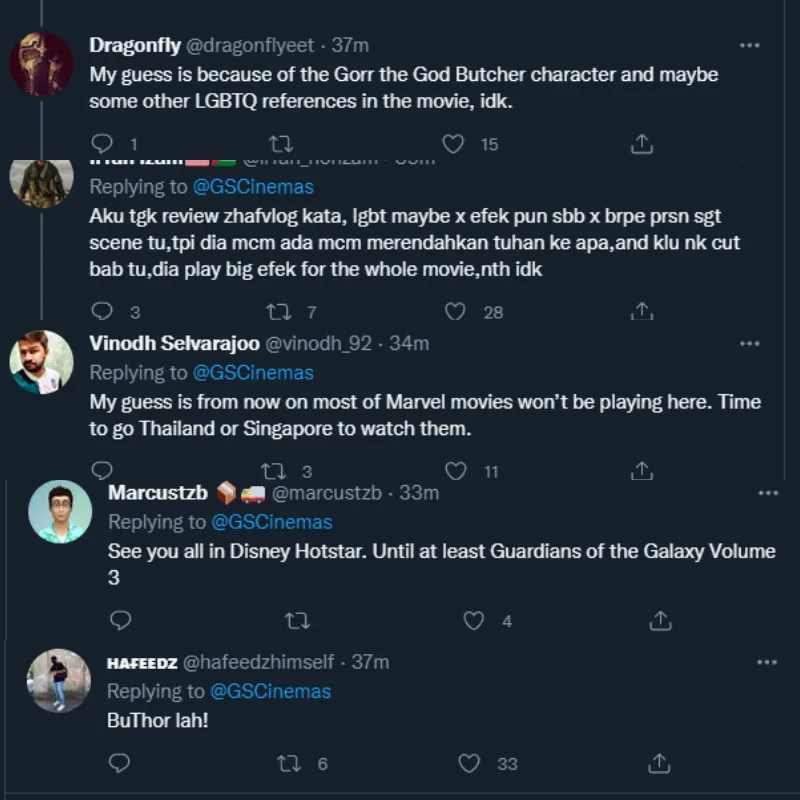Viewport: 800px width, 800px height.
Task: Click HAFEEDZ's profile avatar
Action: [x=59, y=680]
